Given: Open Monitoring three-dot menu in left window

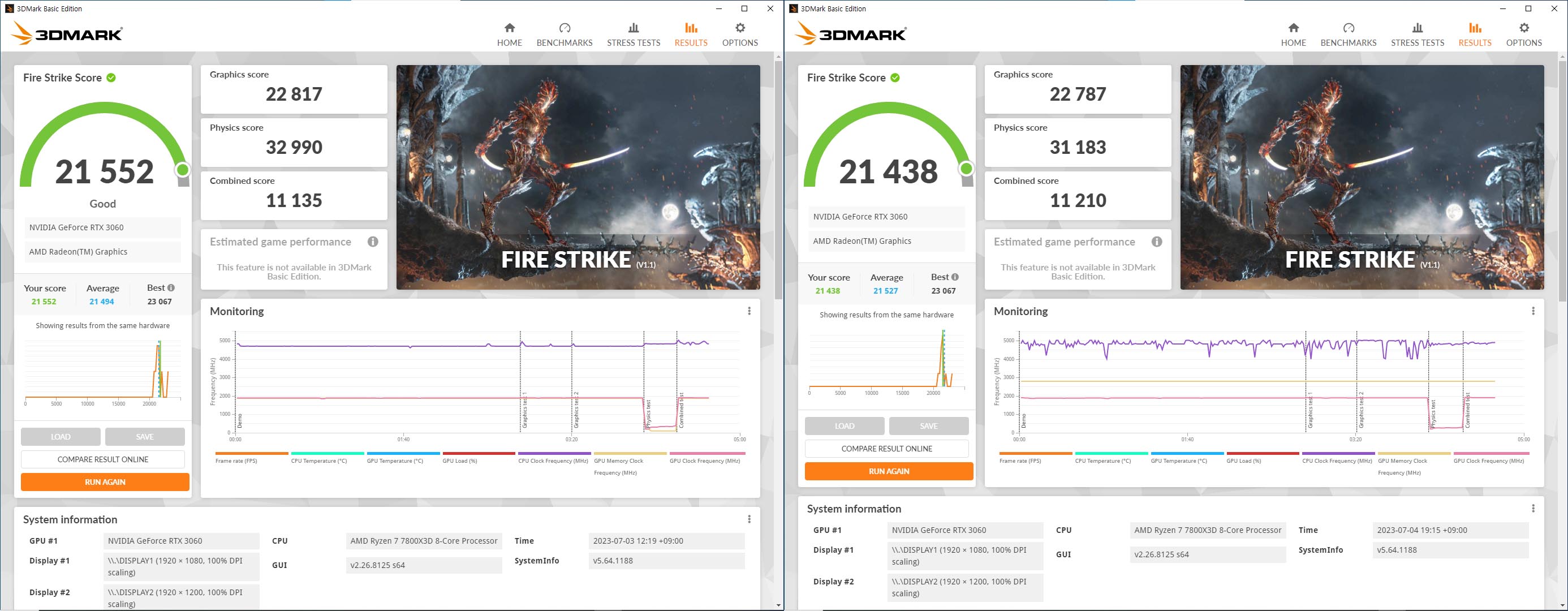Looking at the screenshot, I should click(x=749, y=311).
